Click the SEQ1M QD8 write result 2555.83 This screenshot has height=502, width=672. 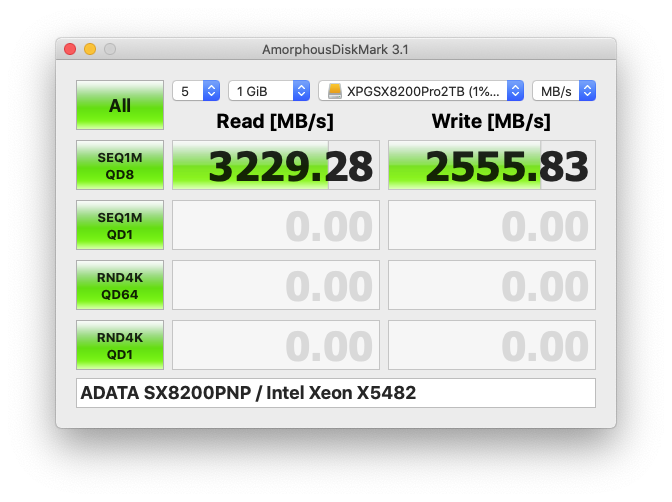coord(492,165)
